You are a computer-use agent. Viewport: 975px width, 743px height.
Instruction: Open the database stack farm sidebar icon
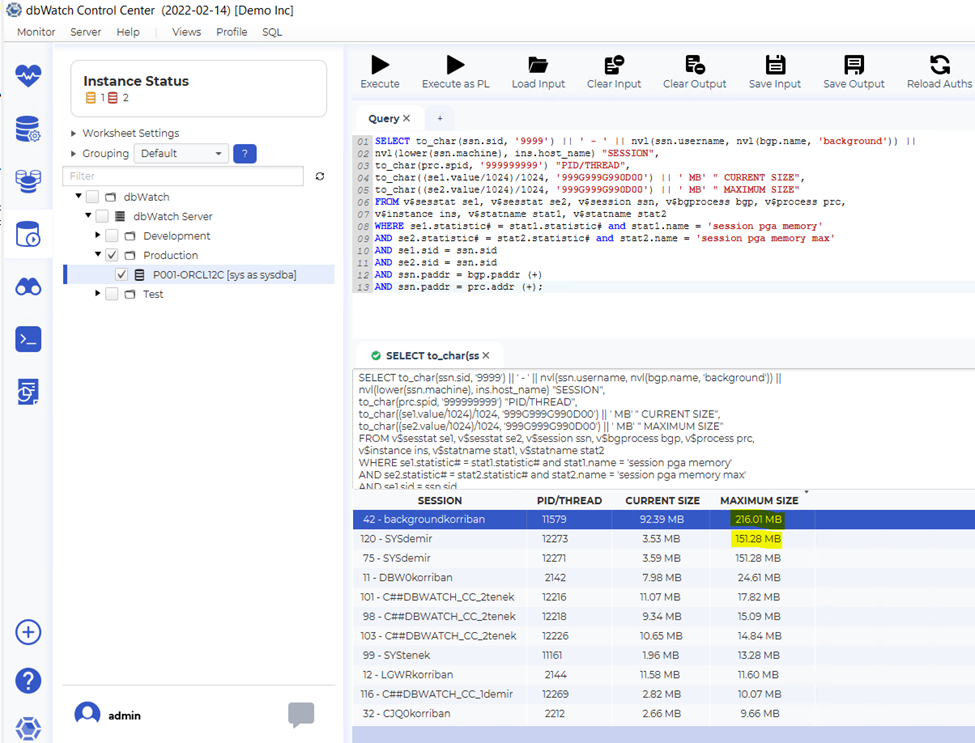[28, 181]
